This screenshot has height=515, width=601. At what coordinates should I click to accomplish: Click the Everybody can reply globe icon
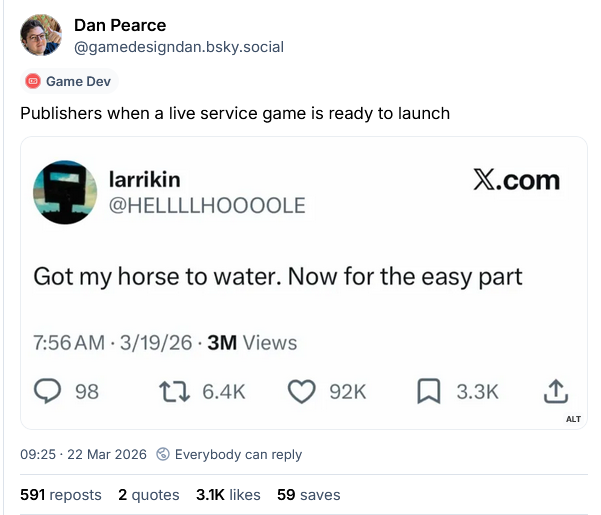coord(163,454)
